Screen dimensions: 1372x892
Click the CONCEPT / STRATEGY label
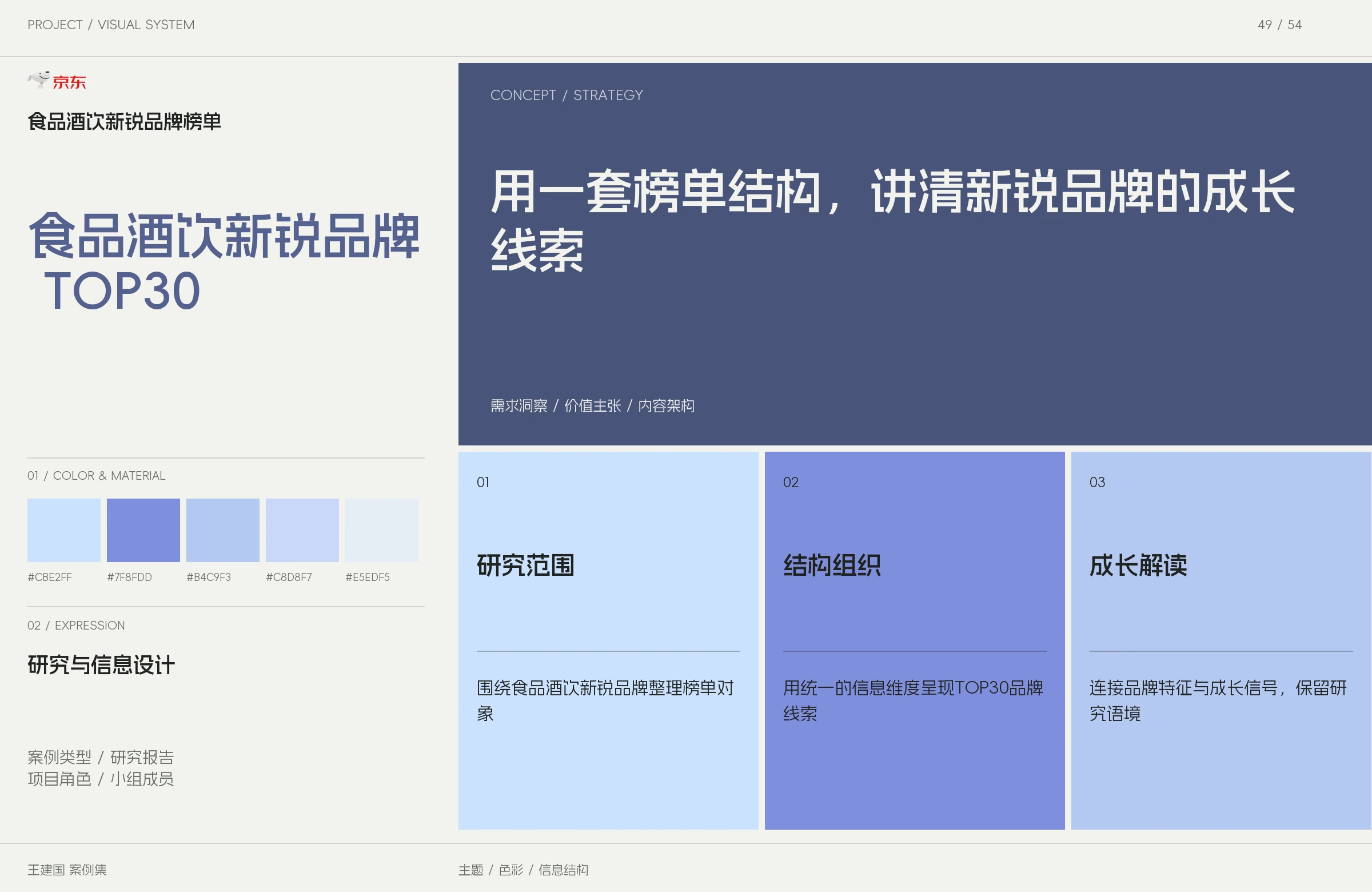tap(567, 95)
